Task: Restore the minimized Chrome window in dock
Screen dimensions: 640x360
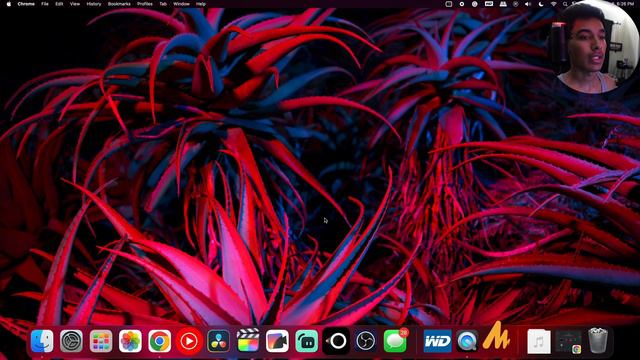Action: click(569, 341)
